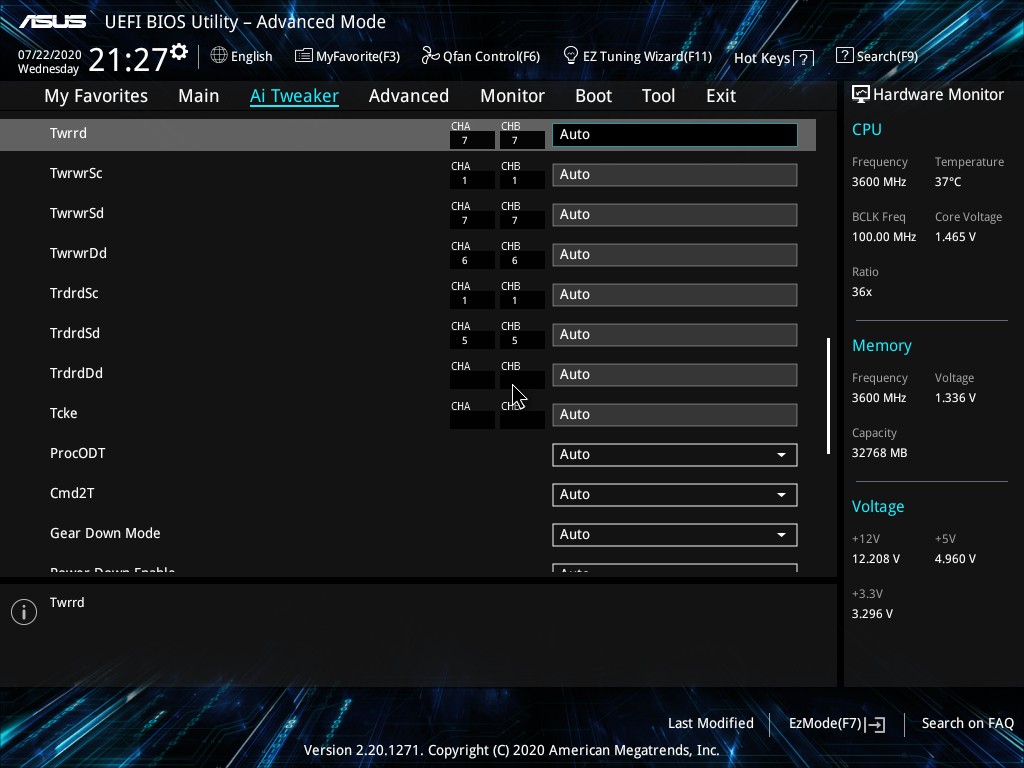Image resolution: width=1024 pixels, height=768 pixels.
Task: Open Search on FAQ link
Action: click(967, 723)
